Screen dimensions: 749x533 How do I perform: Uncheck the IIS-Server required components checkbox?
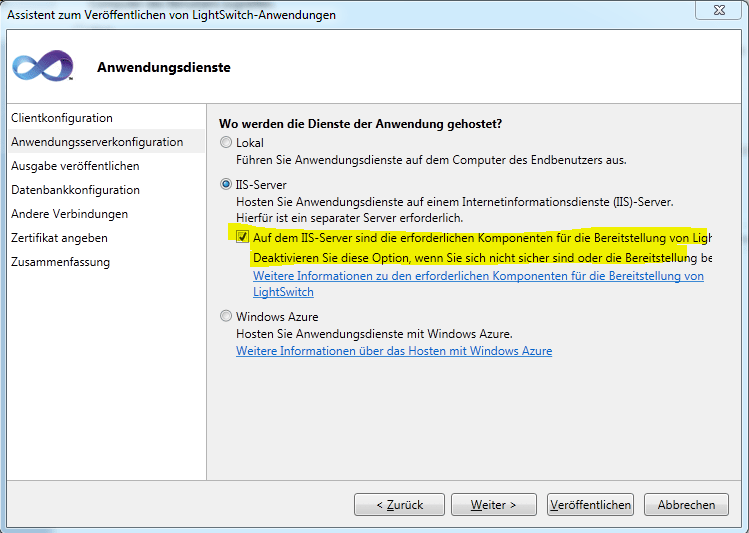[243, 237]
